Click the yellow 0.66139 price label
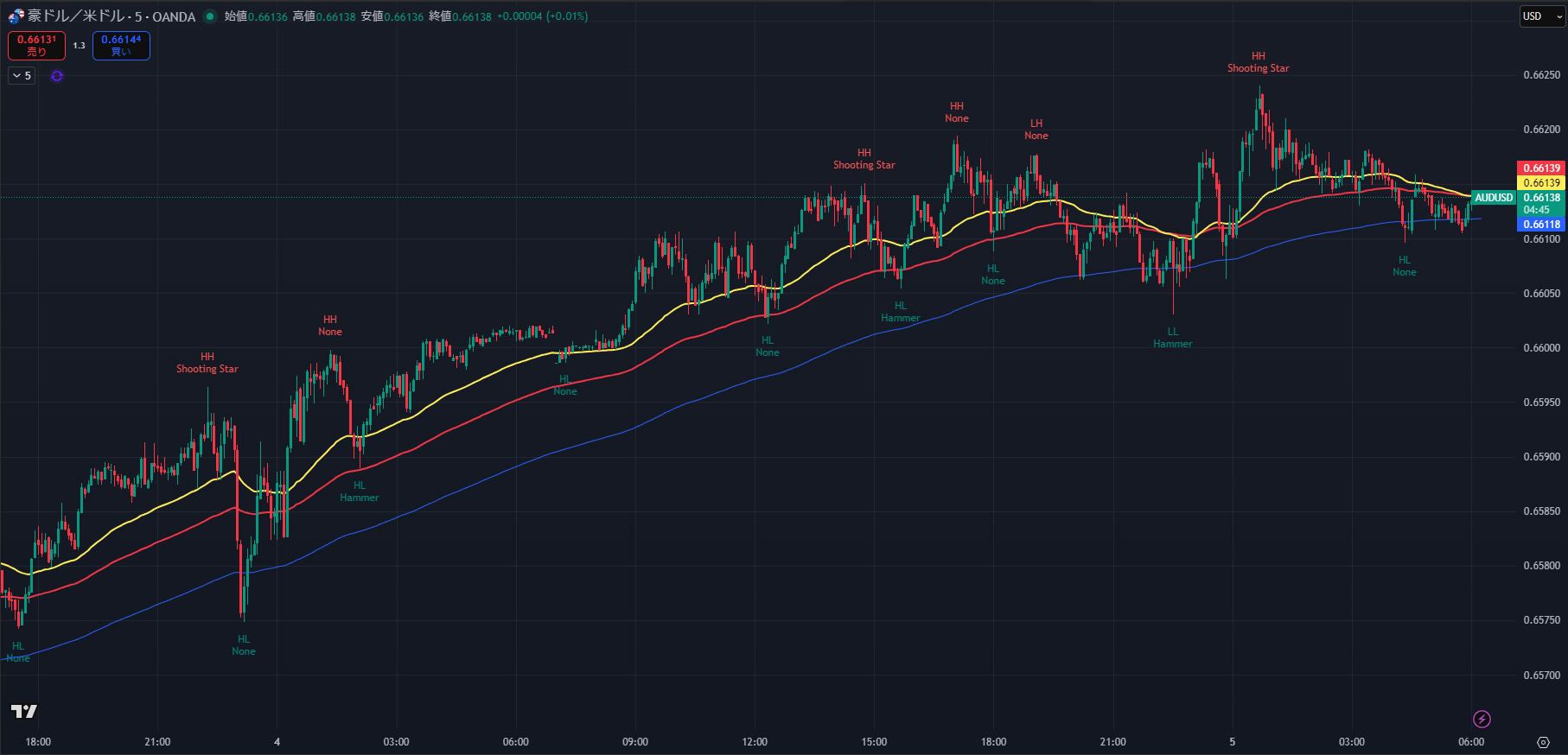The image size is (1568, 755). 1541,183
